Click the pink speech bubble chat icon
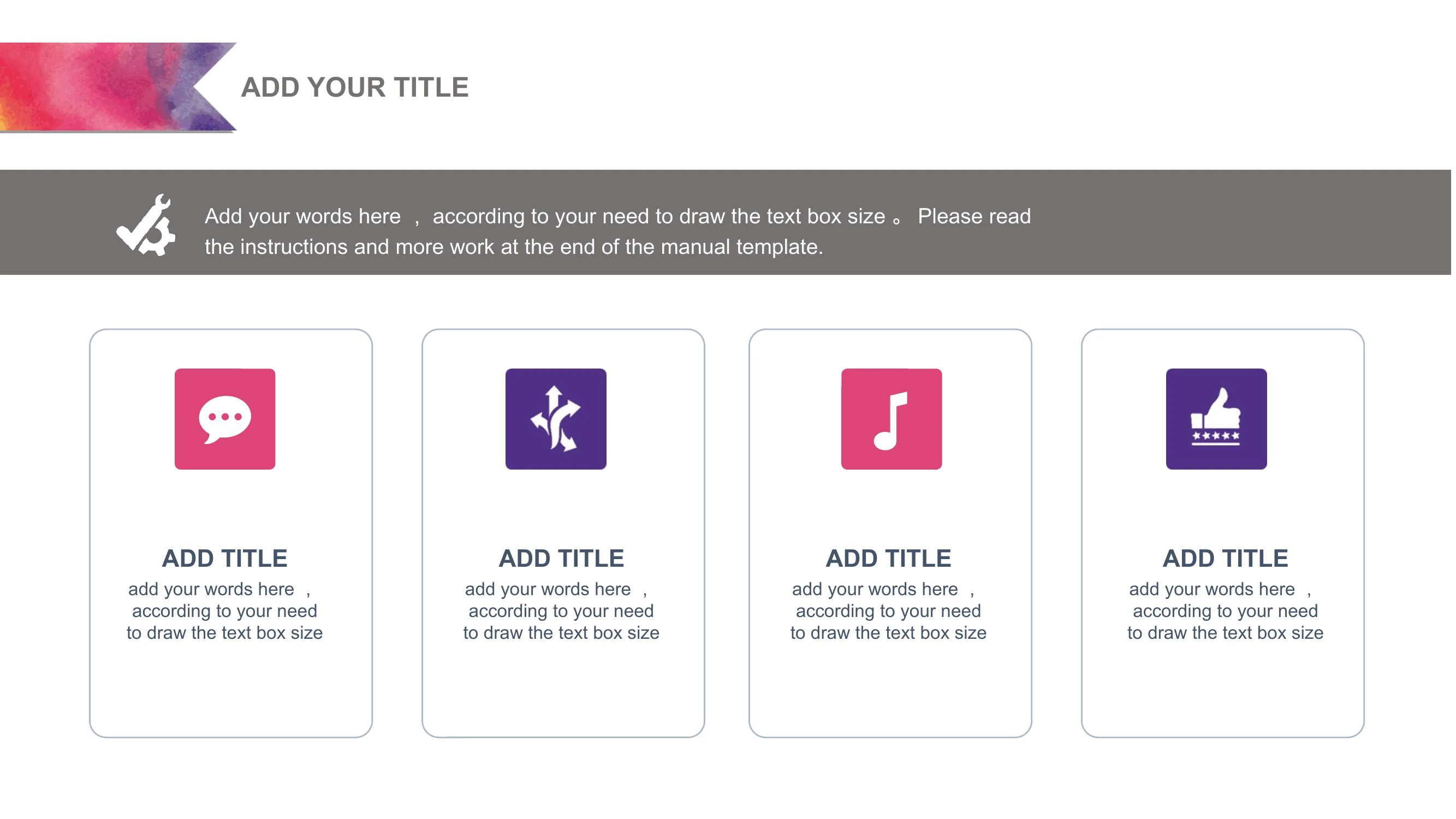This screenshot has height=819, width=1456. tap(225, 419)
